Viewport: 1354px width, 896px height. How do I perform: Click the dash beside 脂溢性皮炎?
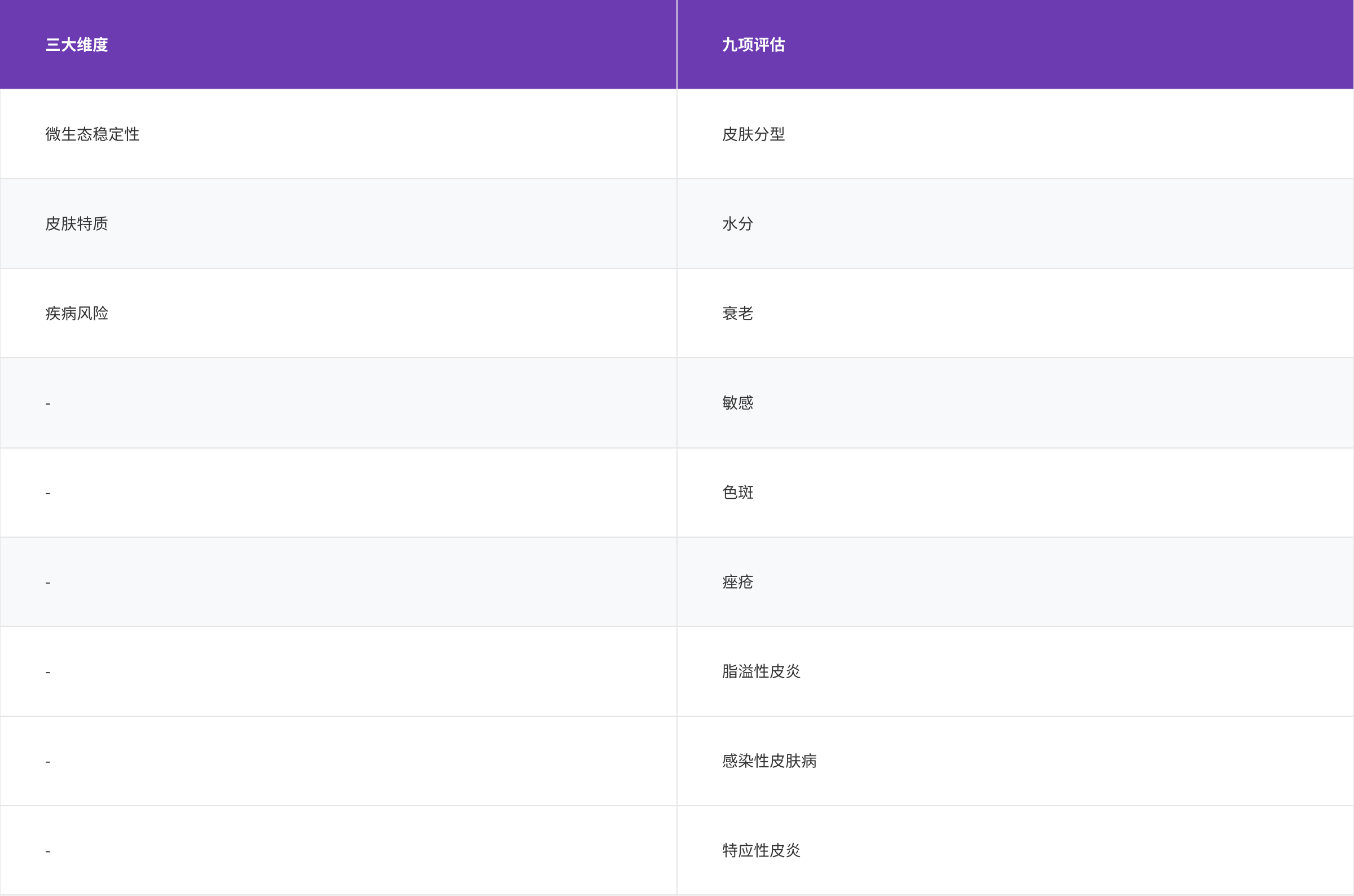48,672
